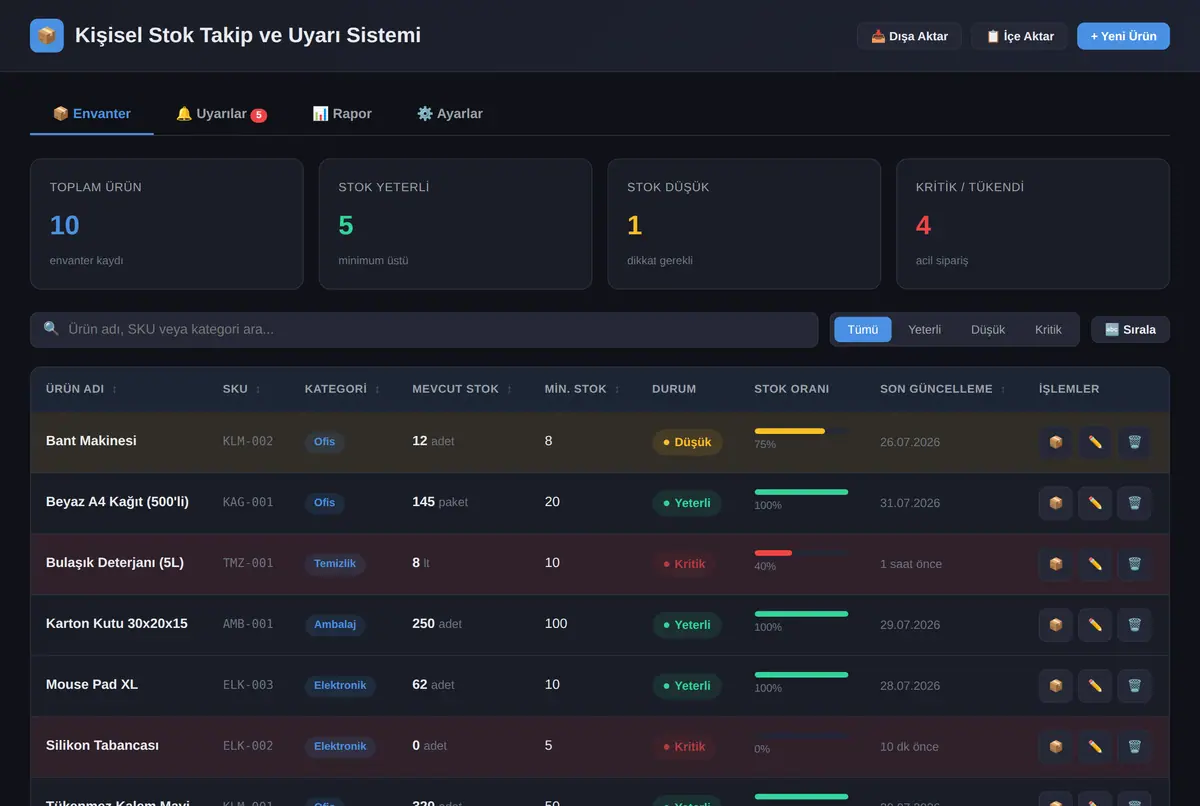Edit Karton Kutu 30x20x15 via pencil icon
Screen dimensions: 1200x806
pyautogui.click(x=1095, y=625)
